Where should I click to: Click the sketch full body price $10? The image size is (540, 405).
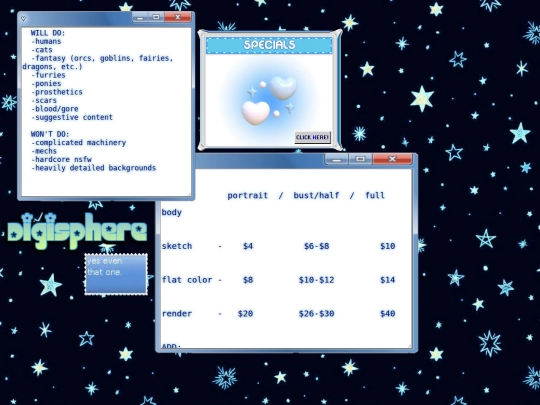pyautogui.click(x=387, y=246)
